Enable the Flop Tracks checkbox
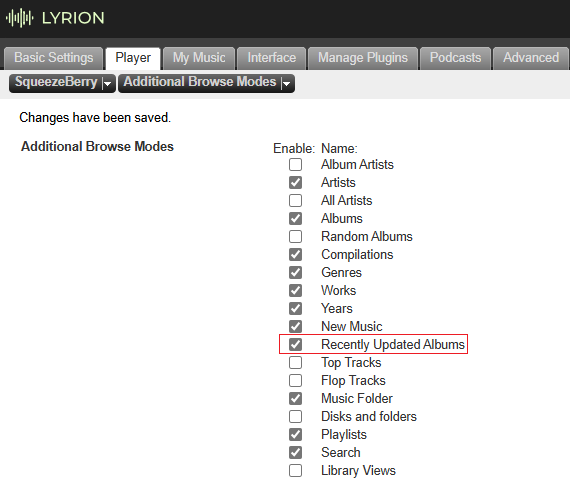The height and width of the screenshot is (488, 570). pos(296,380)
